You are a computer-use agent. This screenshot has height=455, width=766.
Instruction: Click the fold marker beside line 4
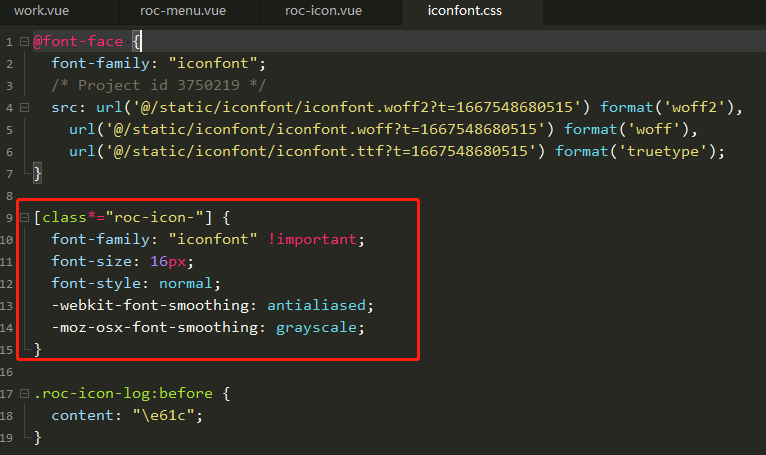(23, 108)
